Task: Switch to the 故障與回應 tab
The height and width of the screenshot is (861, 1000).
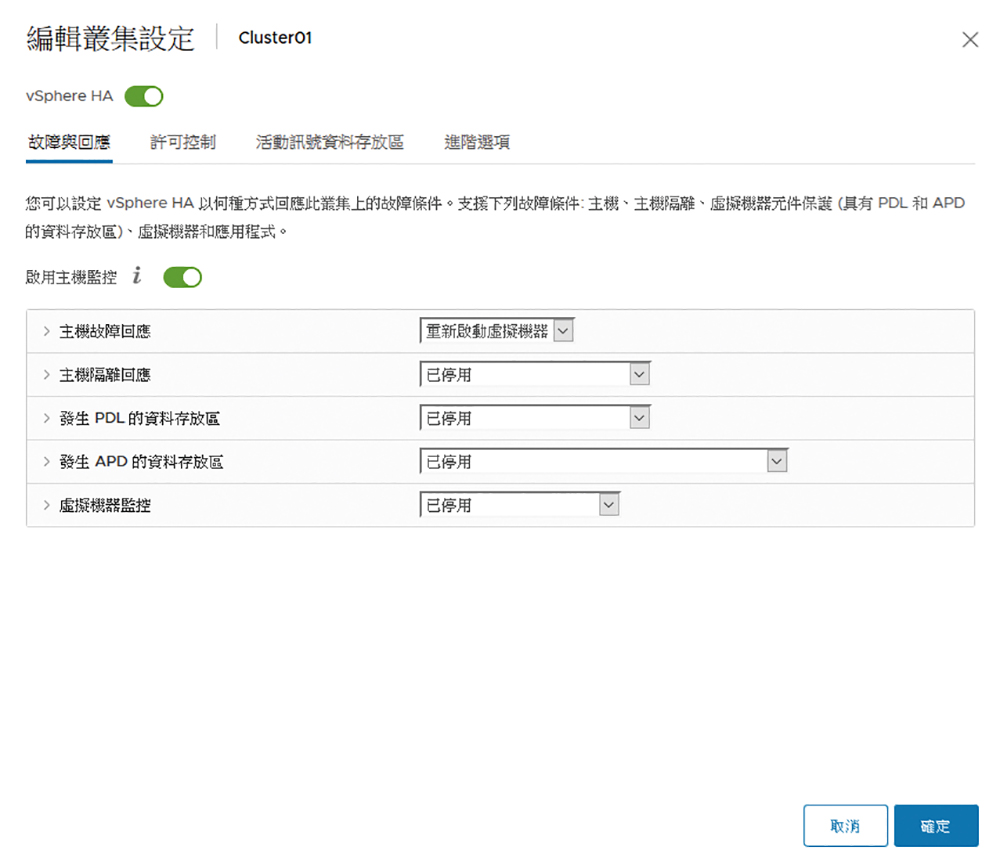Action: [x=69, y=142]
